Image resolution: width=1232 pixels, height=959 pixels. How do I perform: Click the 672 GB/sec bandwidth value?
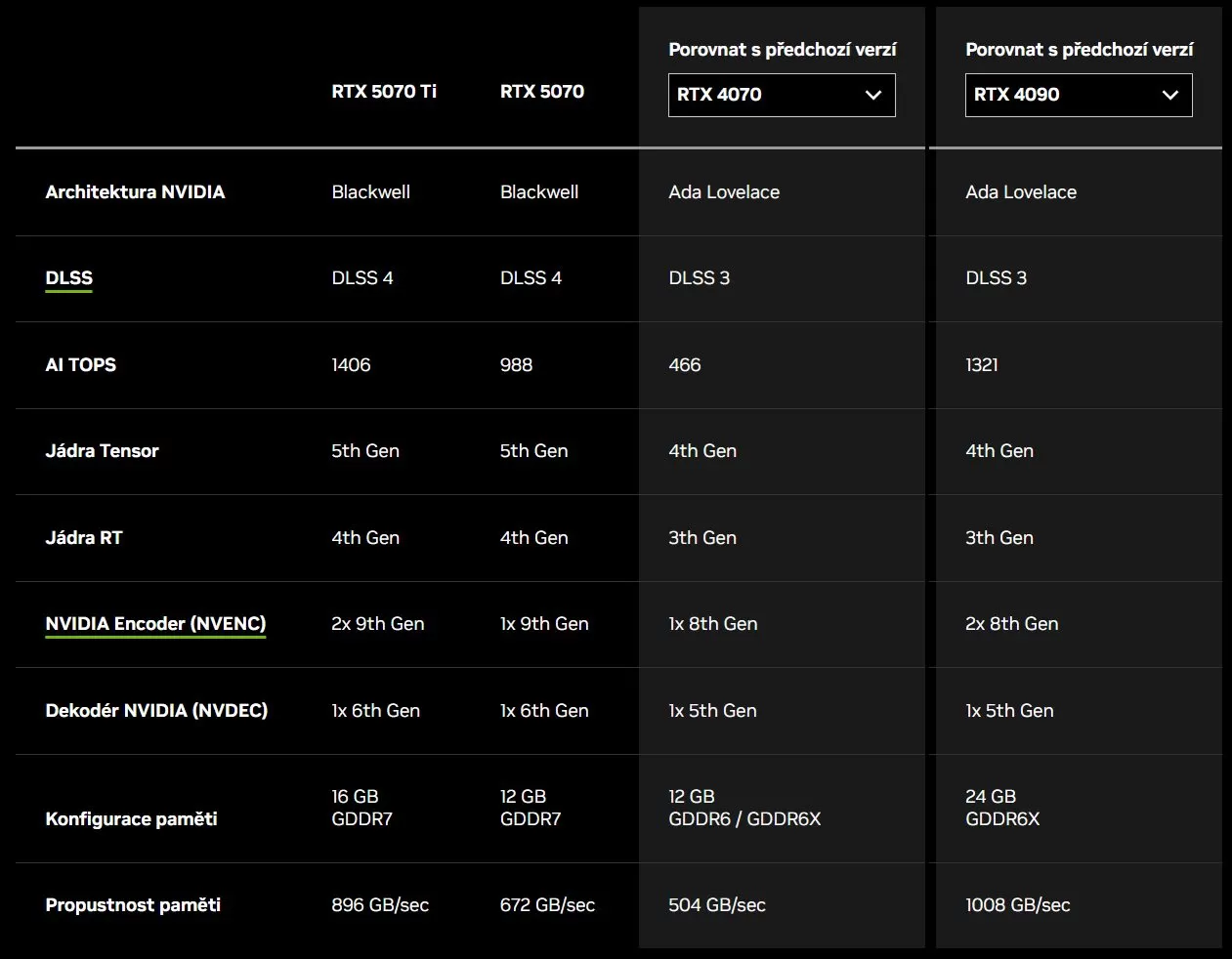pyautogui.click(x=547, y=905)
